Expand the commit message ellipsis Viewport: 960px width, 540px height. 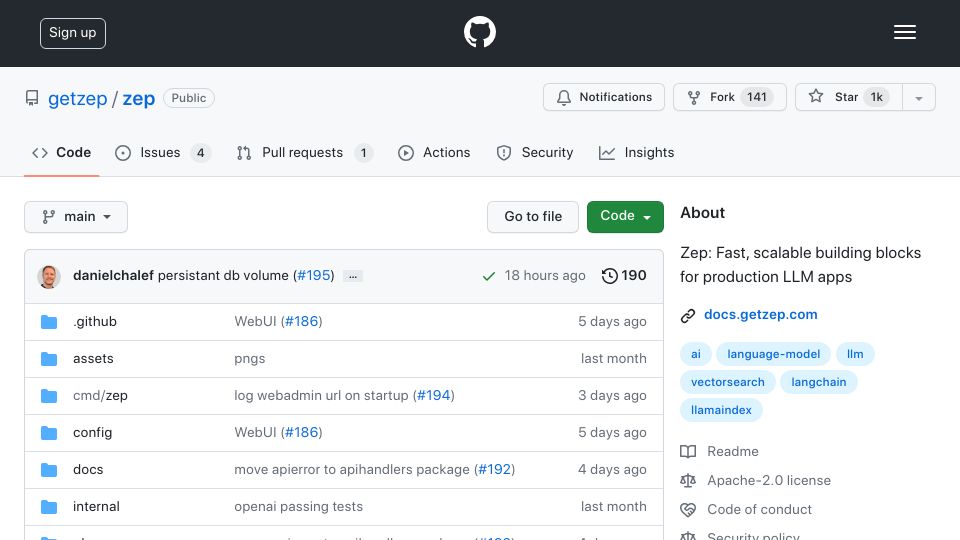(x=353, y=276)
